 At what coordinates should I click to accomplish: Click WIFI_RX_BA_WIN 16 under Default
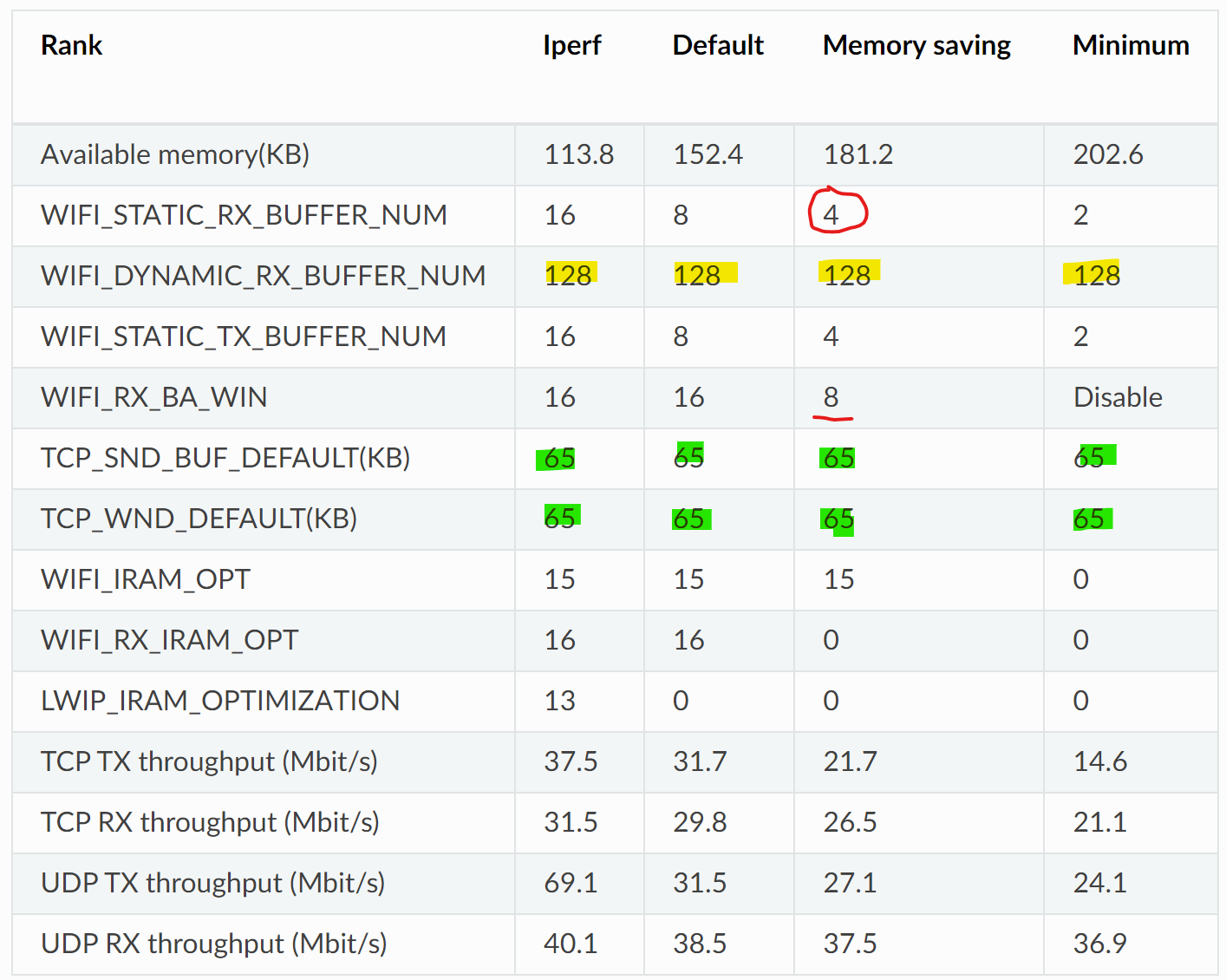coord(688,397)
